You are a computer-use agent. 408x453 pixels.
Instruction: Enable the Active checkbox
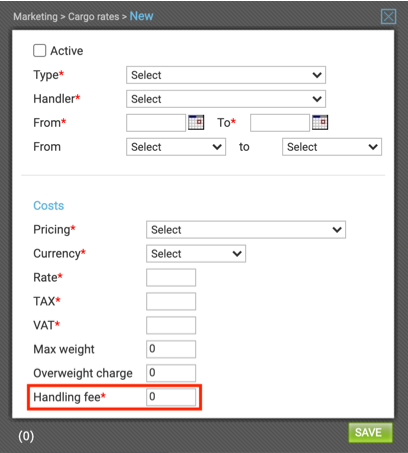point(40,51)
